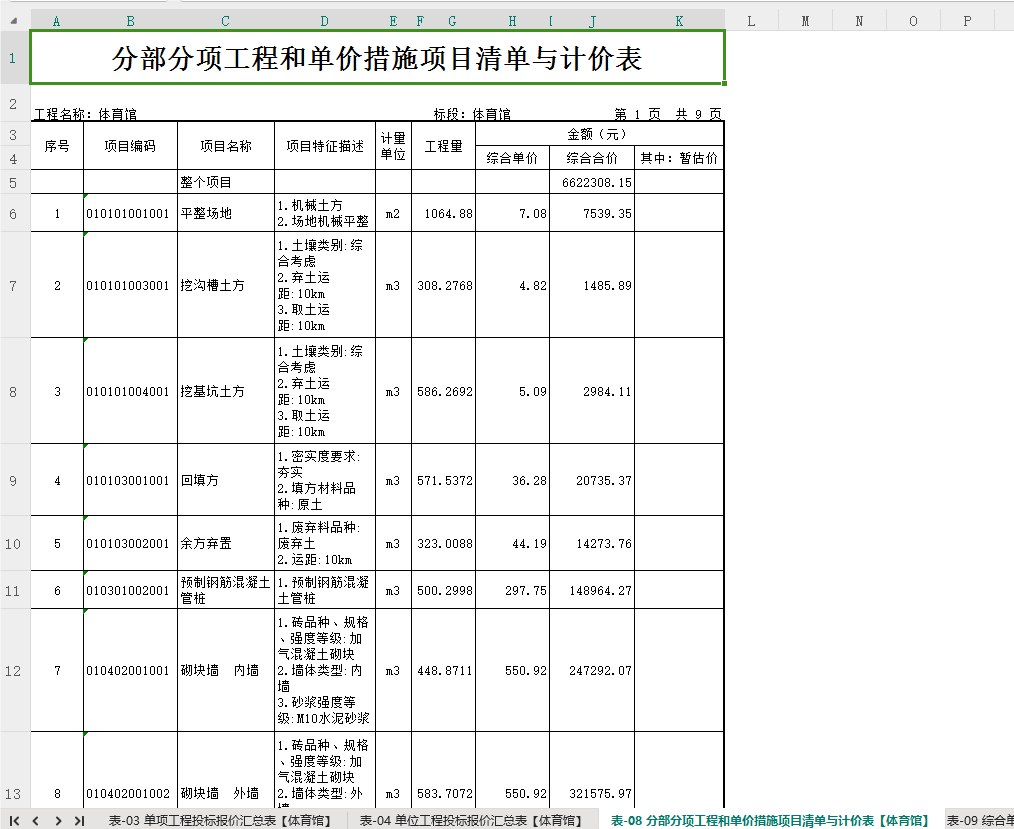Click the title cell 分部分项工程和单价措施项目清单与计价表
The image size is (1014, 829).
point(377,58)
